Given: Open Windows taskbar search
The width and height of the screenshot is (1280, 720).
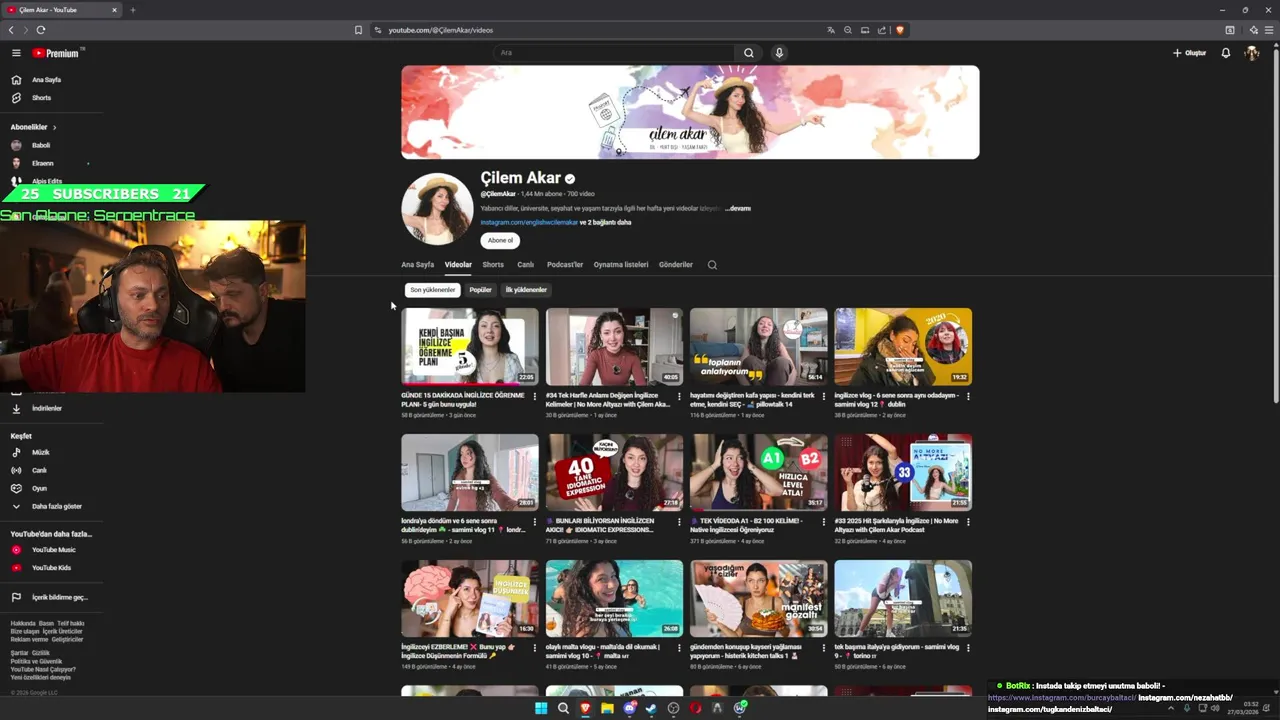Looking at the screenshot, I should coord(563,708).
